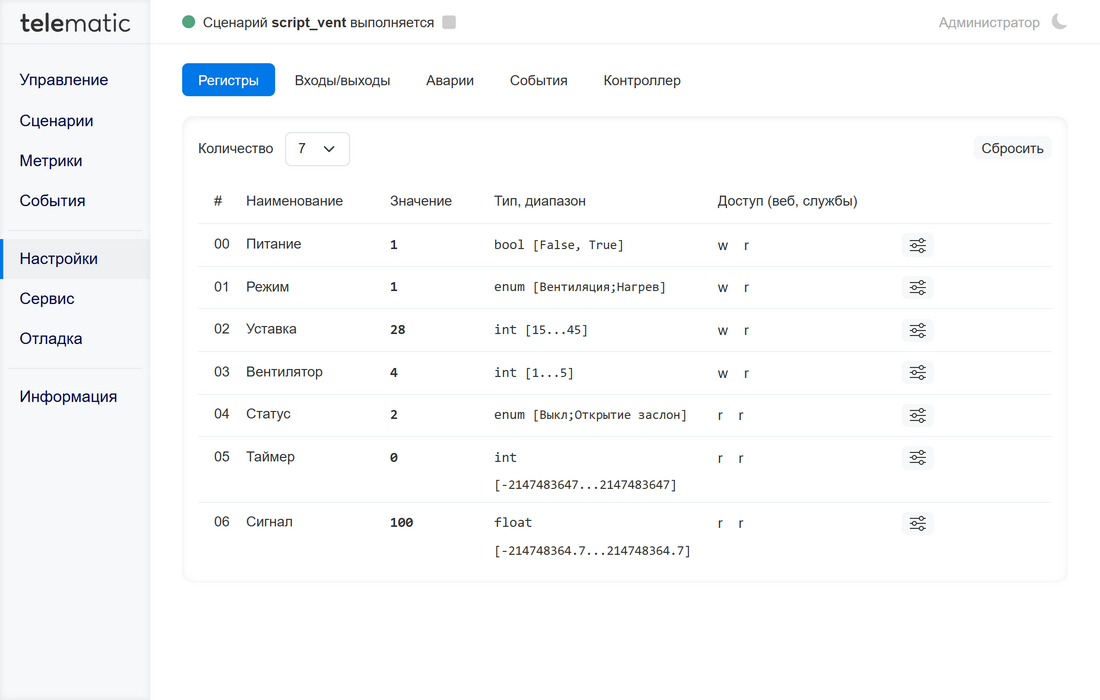Open settings icon for Статус register
This screenshot has width=1100, height=700.
click(x=917, y=415)
